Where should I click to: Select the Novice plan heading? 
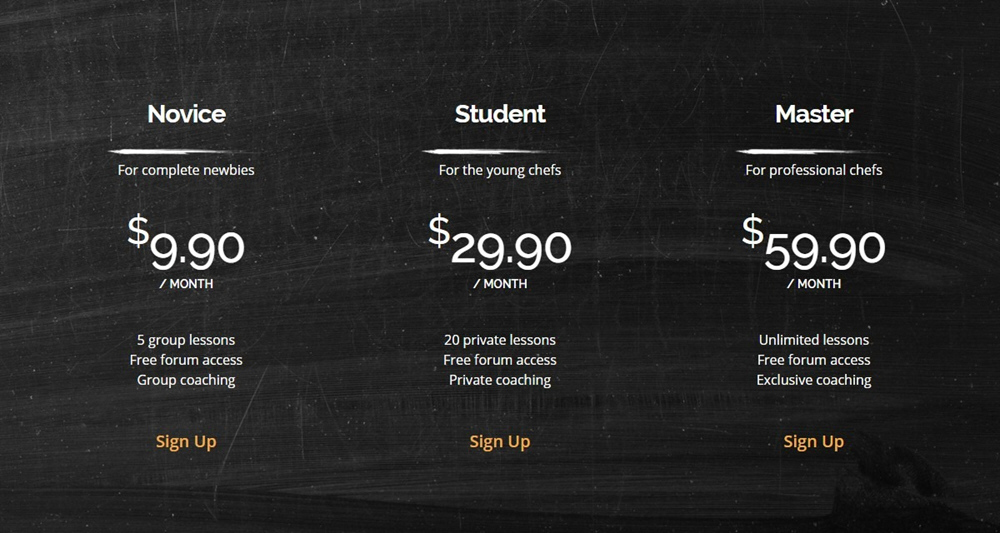[x=186, y=114]
